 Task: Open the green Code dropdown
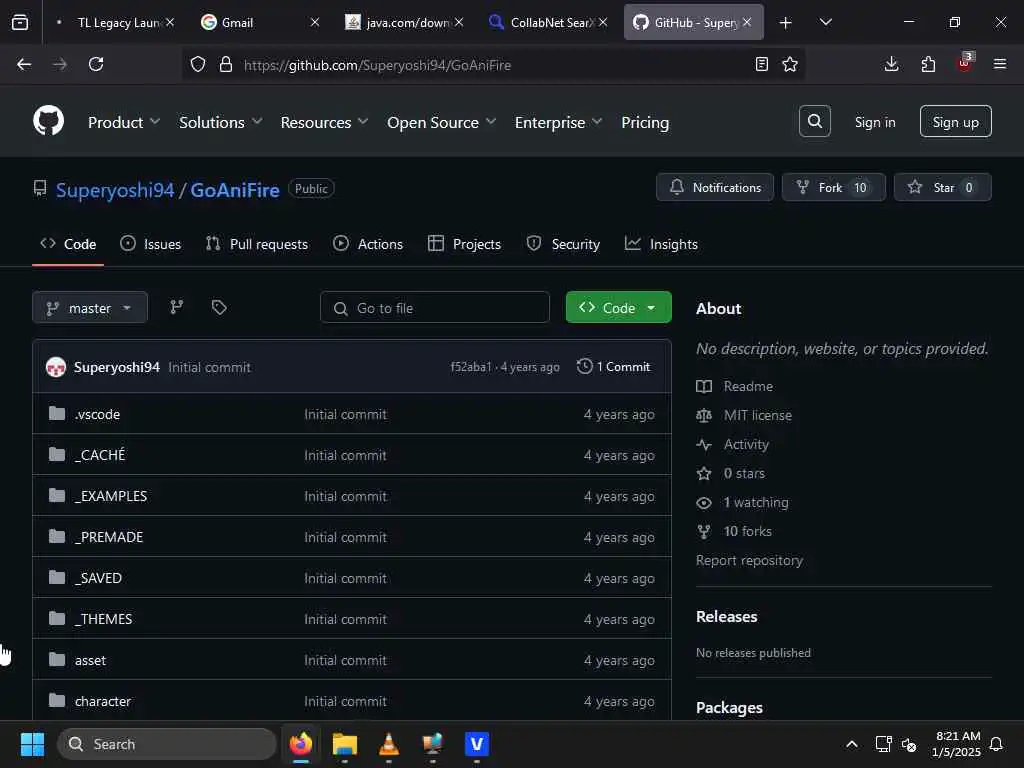(x=618, y=308)
